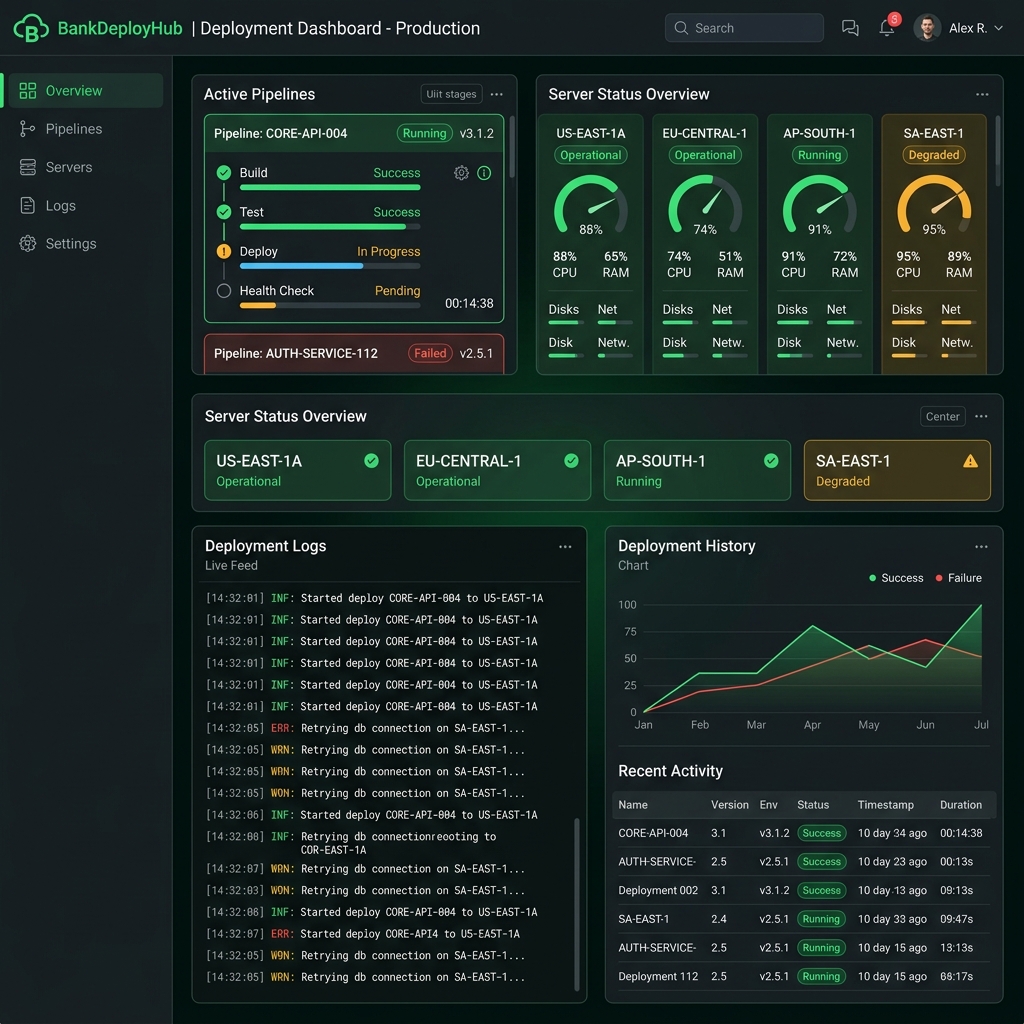This screenshot has height=1024, width=1024.
Task: Sort by the Name column header
Action: [x=633, y=805]
